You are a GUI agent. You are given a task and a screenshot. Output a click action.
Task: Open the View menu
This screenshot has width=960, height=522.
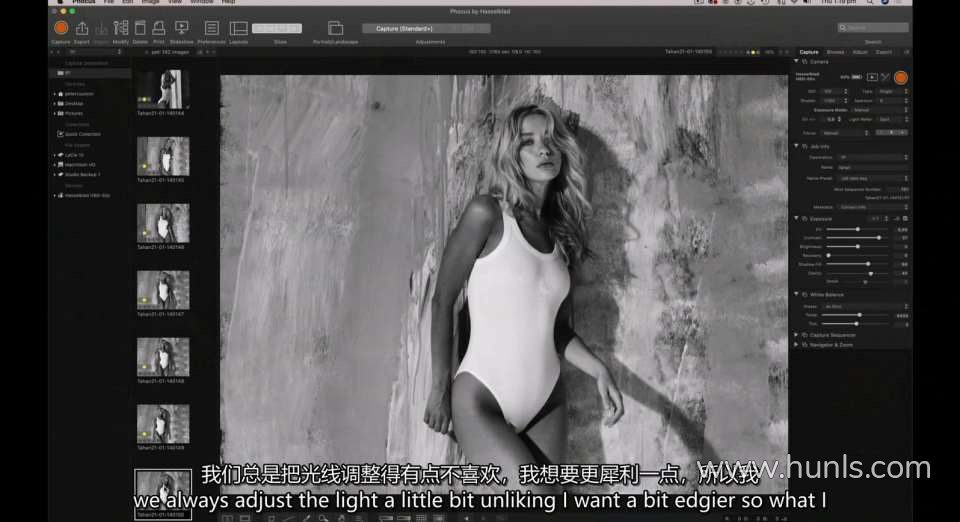click(x=174, y=2)
